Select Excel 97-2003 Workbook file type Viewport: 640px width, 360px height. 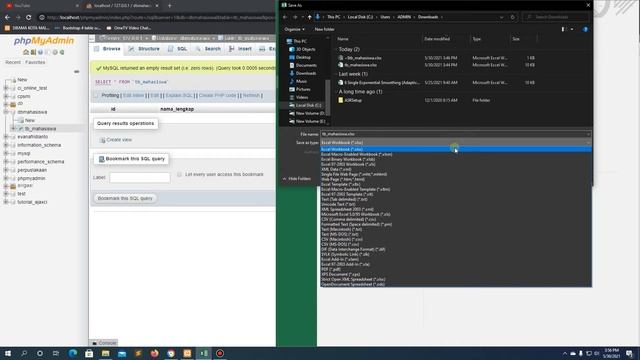coord(456,164)
